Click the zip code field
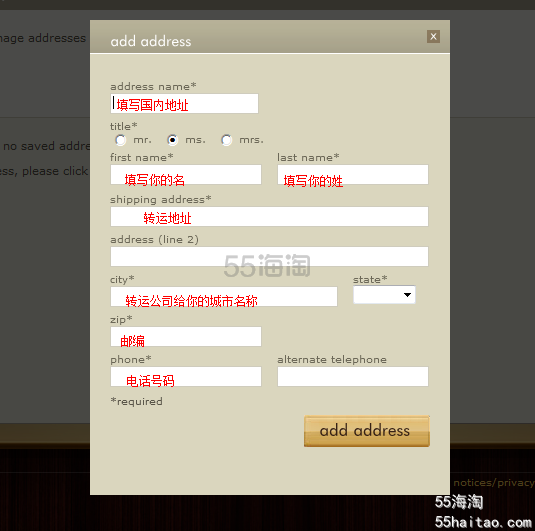The height and width of the screenshot is (531, 535). point(186,336)
